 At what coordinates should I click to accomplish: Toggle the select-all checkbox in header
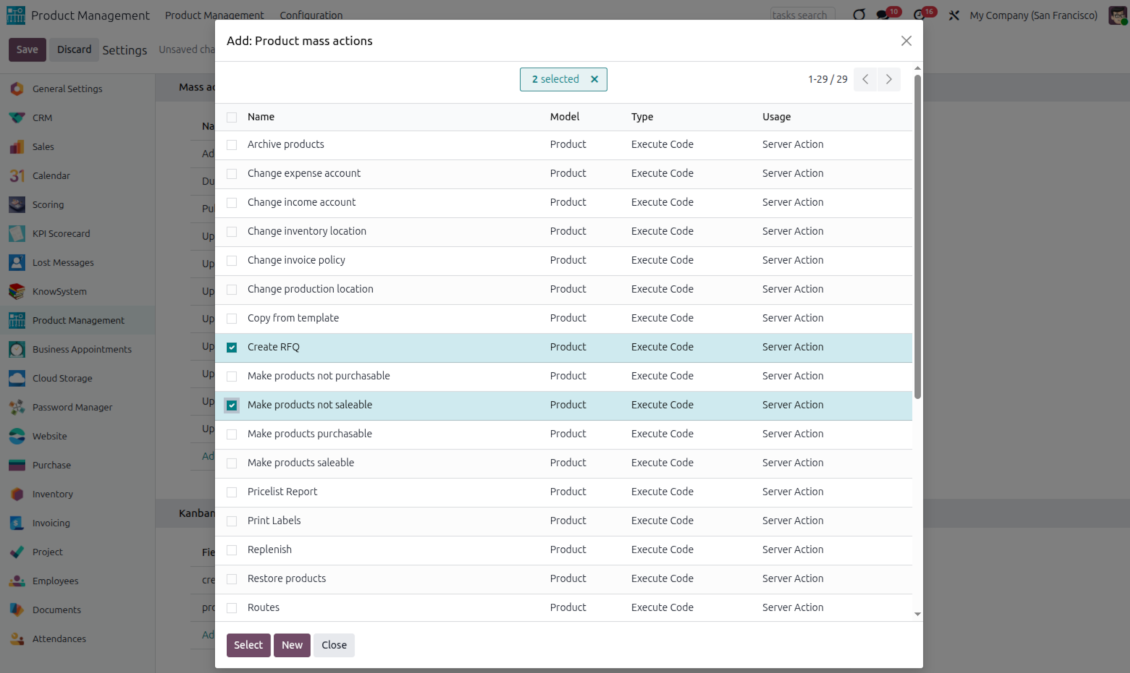point(232,117)
